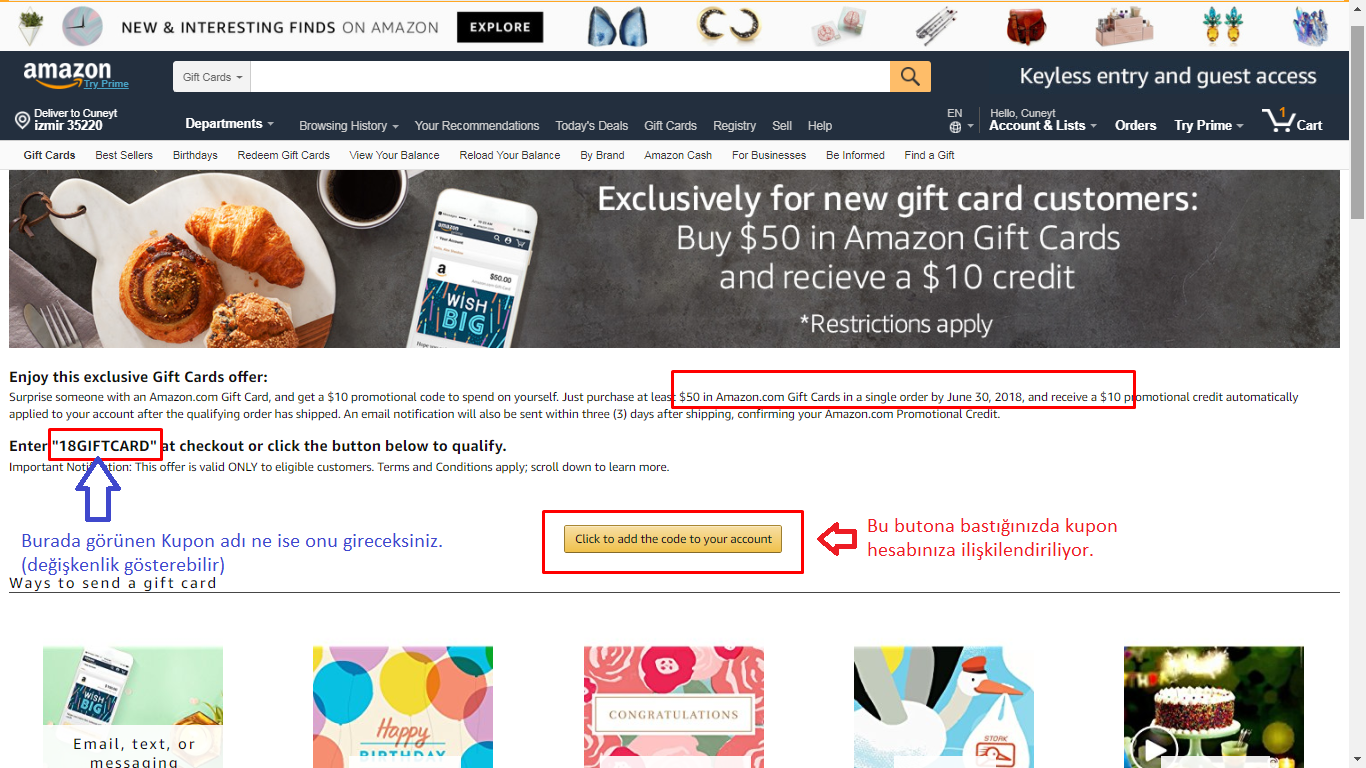Open the brown leather bag product image

pos(1026,25)
